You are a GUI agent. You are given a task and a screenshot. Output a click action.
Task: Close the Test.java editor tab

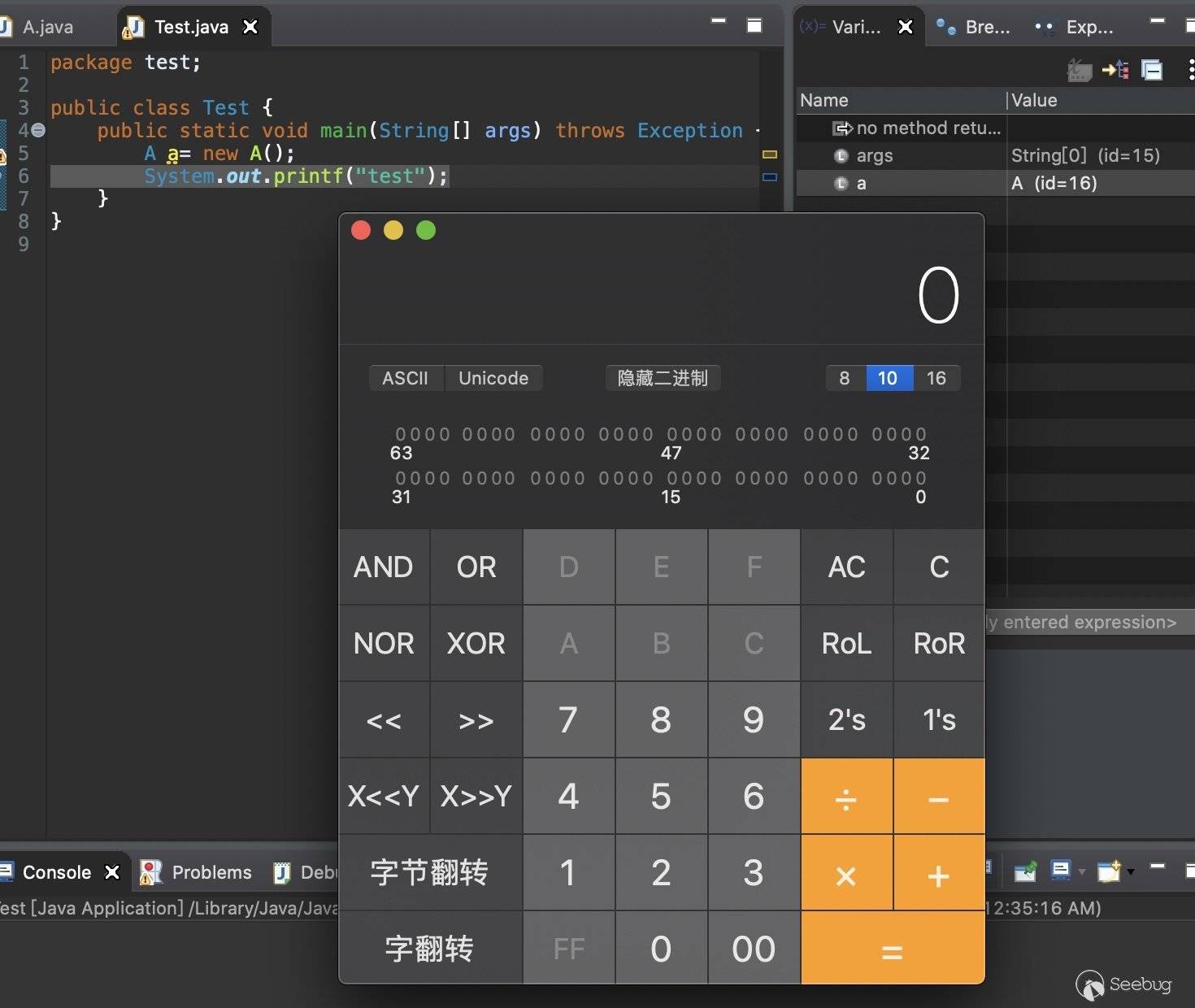point(251,27)
